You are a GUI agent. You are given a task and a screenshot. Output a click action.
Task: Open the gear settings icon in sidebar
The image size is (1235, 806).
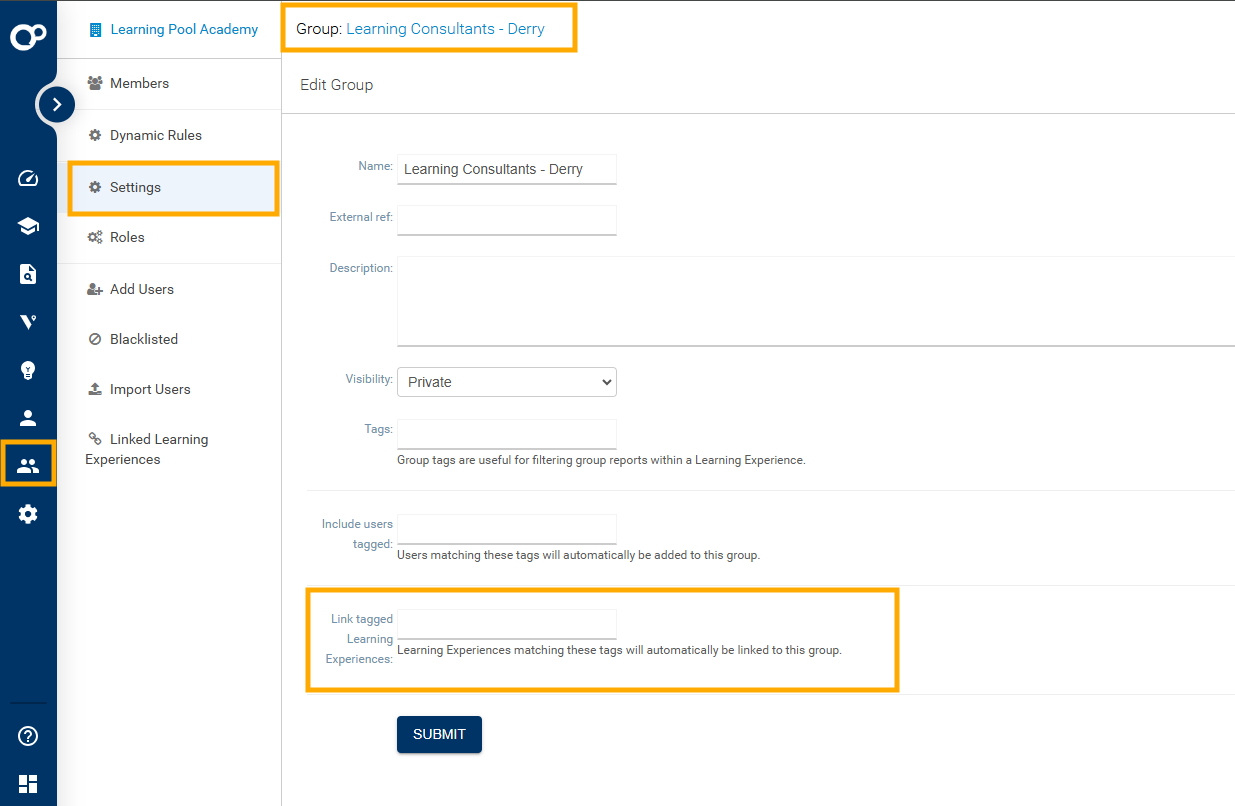pos(28,514)
